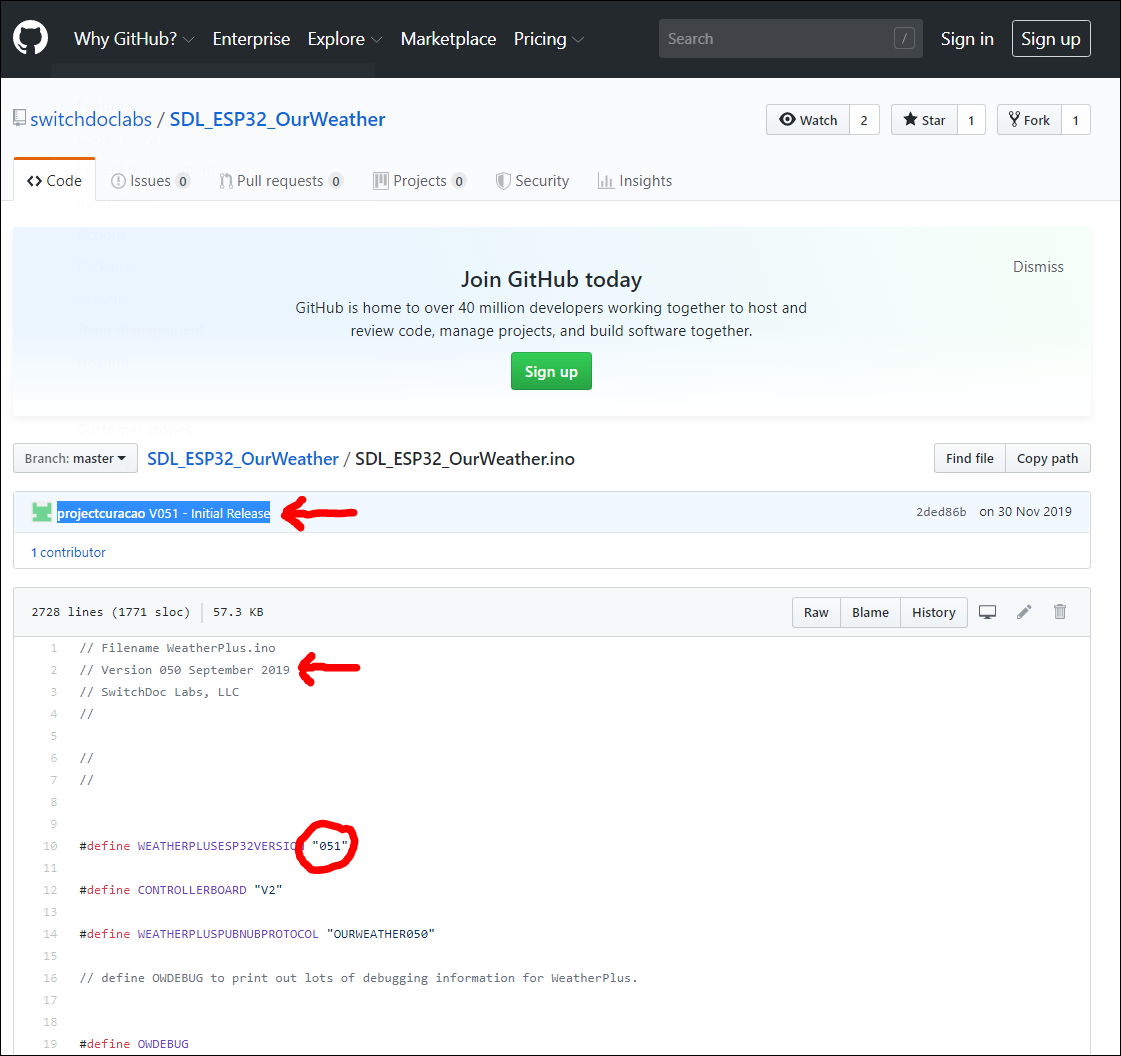Dismiss the Join GitHub banner
This screenshot has height=1056, width=1121.
click(1038, 267)
